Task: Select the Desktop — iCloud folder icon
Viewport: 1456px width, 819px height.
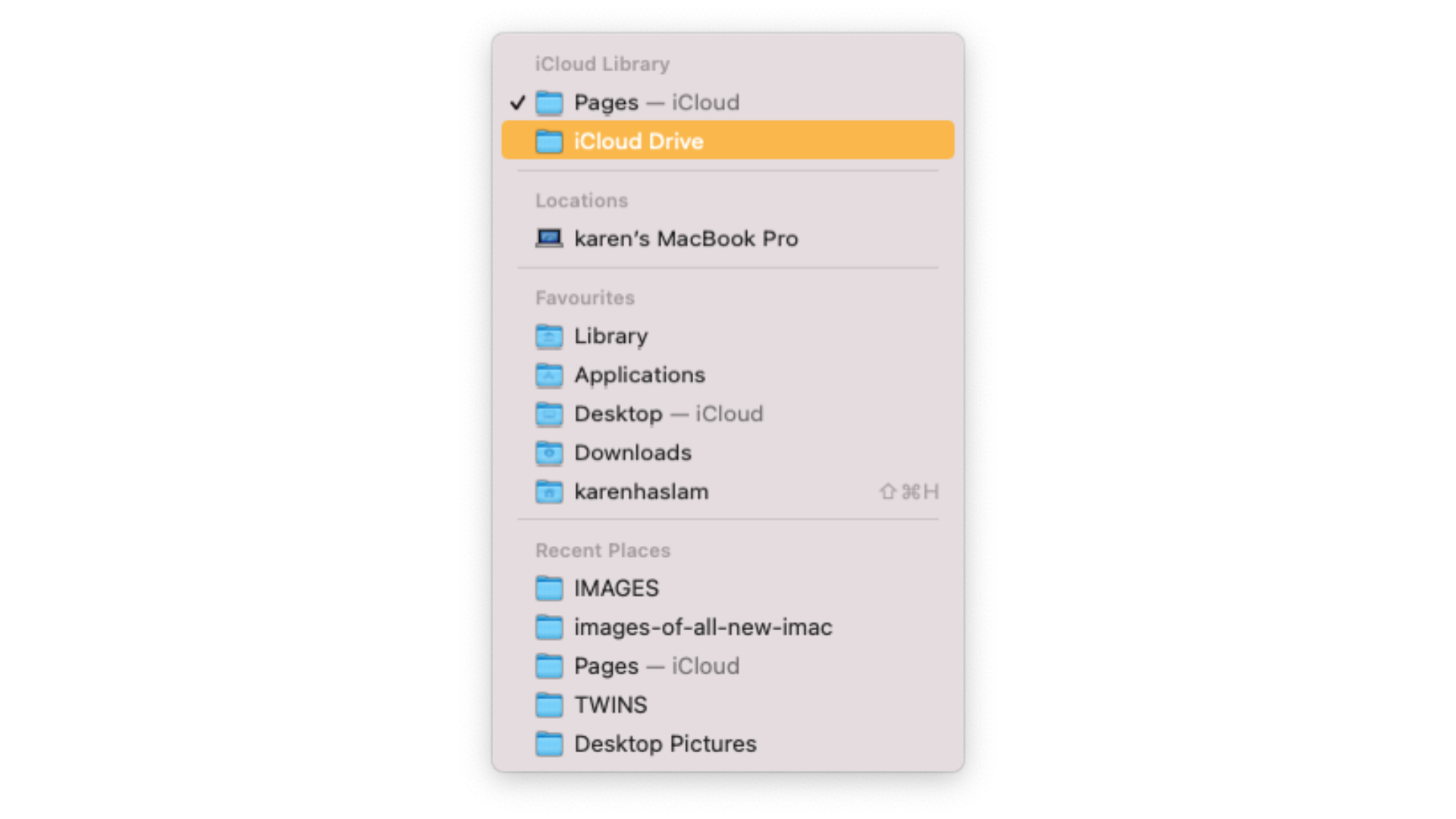Action: point(550,413)
